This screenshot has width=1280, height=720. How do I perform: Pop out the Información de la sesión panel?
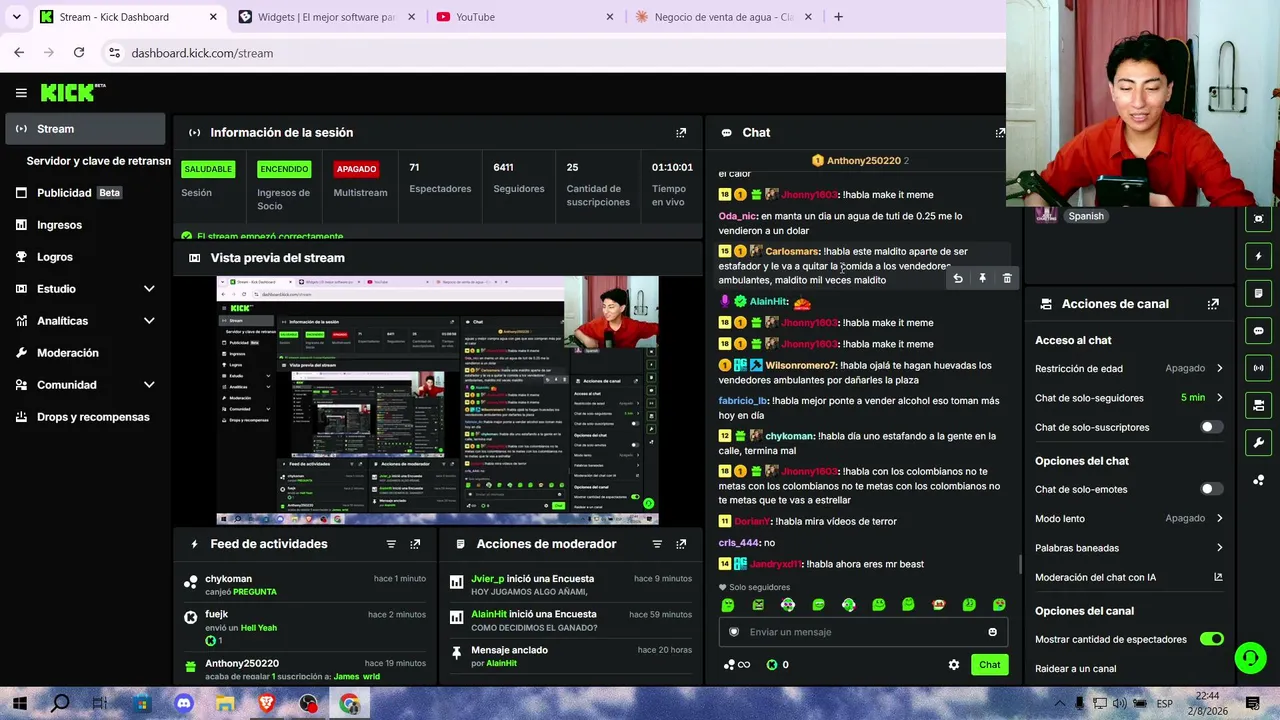pyautogui.click(x=681, y=132)
